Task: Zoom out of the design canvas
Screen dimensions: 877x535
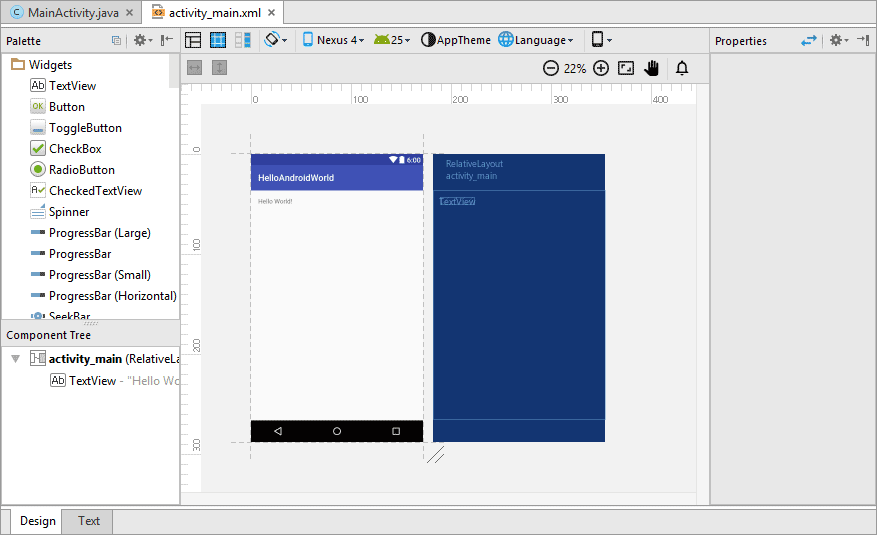Action: tap(550, 68)
